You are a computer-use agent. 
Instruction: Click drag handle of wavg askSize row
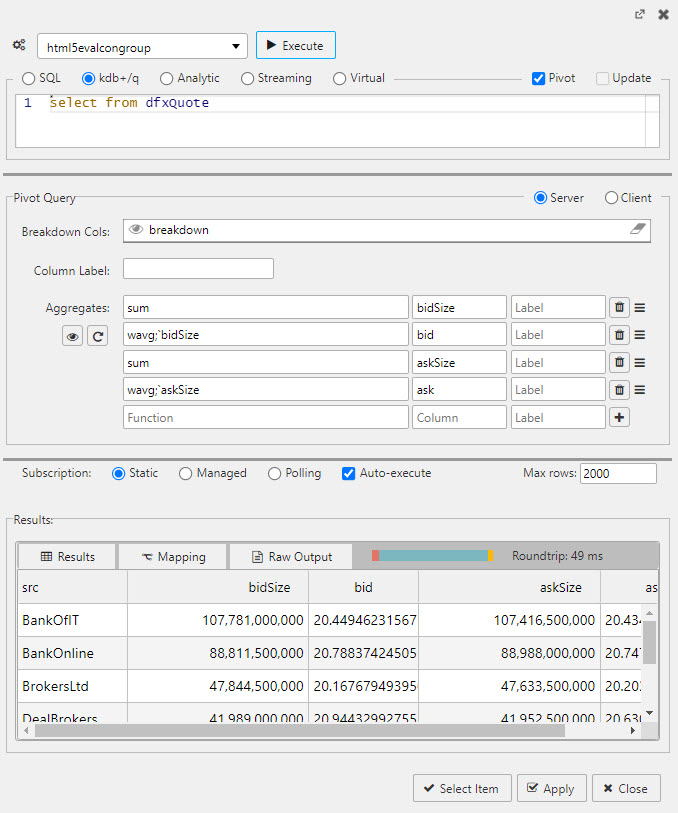[640, 390]
